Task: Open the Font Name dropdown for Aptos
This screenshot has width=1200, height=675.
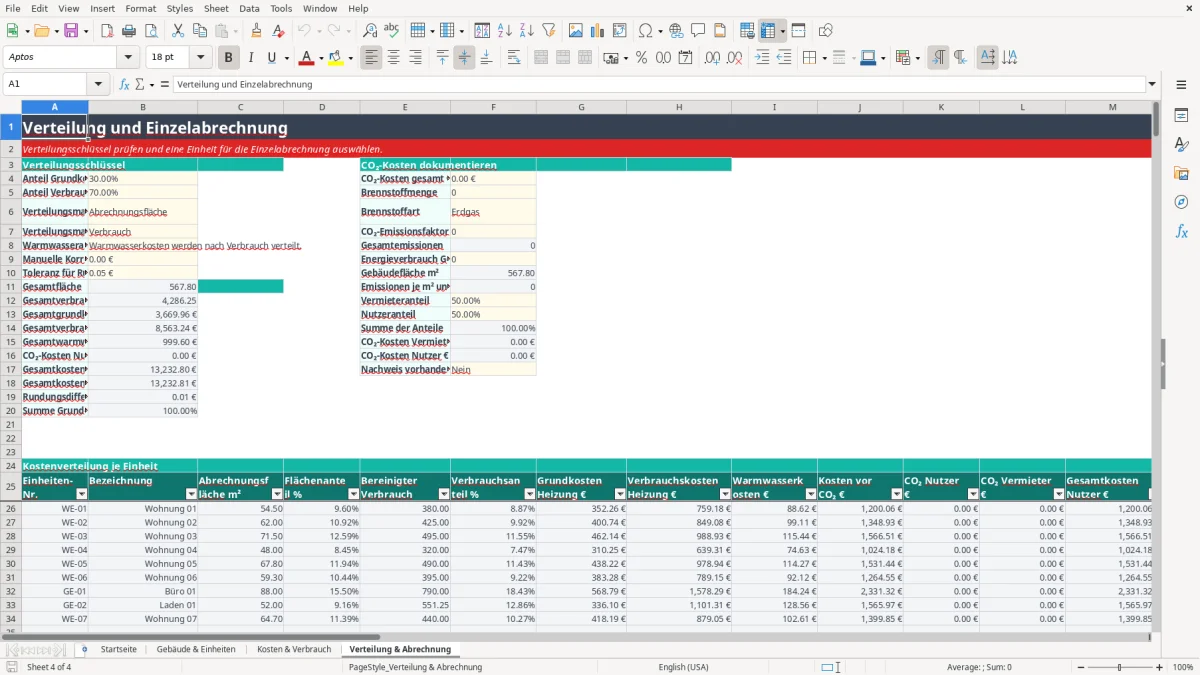Action: coord(128,58)
